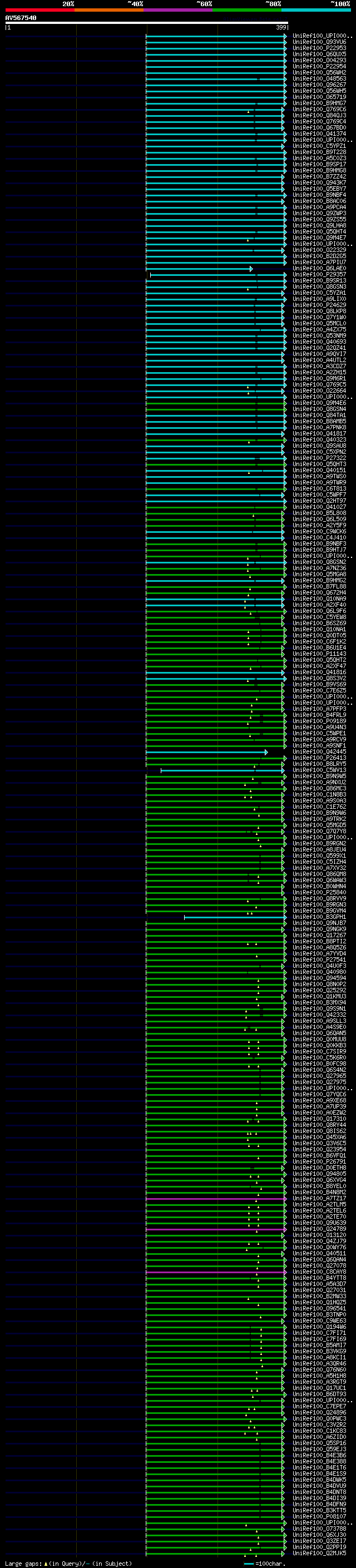Open hit UniRef100_Q93VU6

[319, 42]
